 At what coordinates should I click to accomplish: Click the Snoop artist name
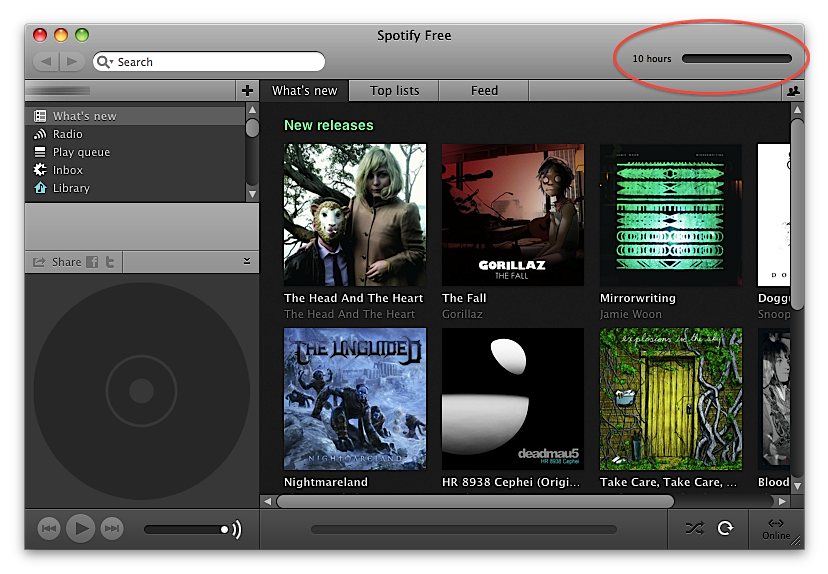(x=774, y=314)
